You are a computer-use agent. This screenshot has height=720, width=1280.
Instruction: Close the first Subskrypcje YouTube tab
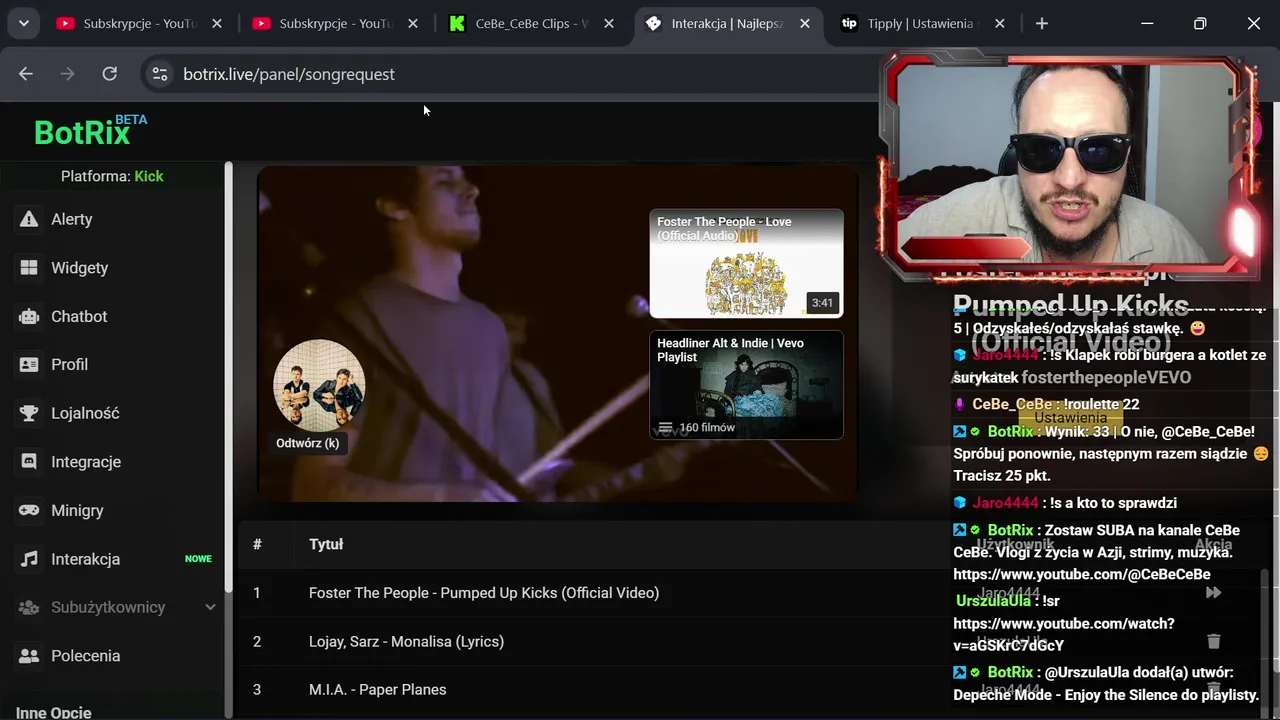[x=217, y=23]
